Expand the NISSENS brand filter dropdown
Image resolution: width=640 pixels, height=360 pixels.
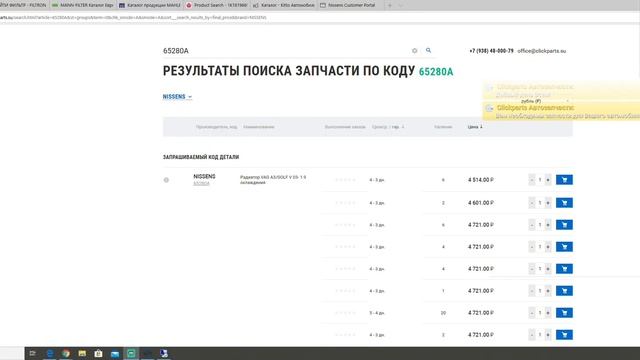pyautogui.click(x=177, y=97)
